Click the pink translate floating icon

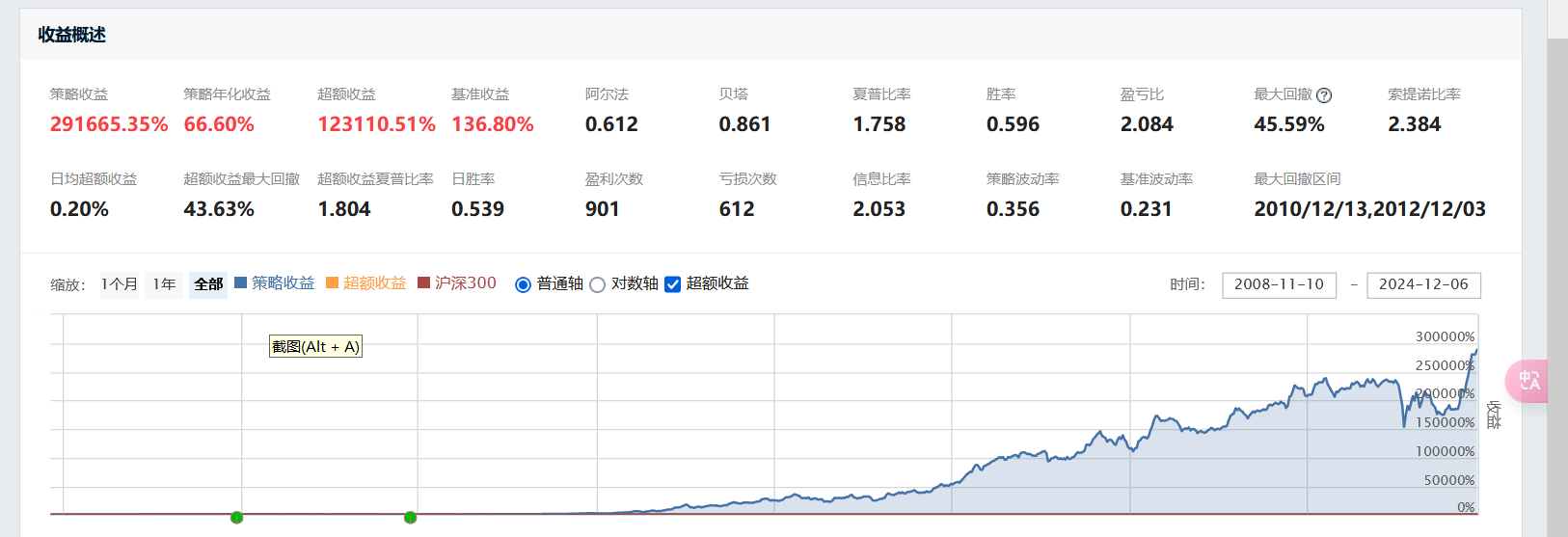pos(1527,381)
